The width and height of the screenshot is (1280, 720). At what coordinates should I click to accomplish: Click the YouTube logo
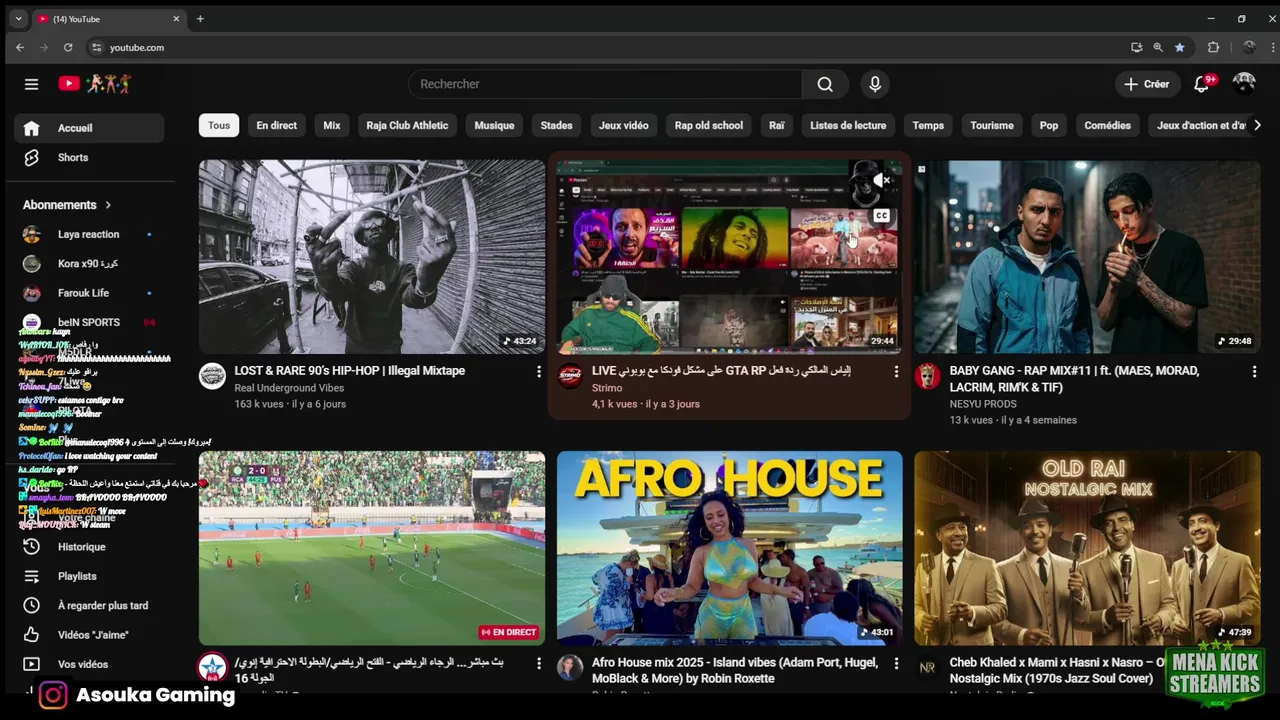(69, 84)
